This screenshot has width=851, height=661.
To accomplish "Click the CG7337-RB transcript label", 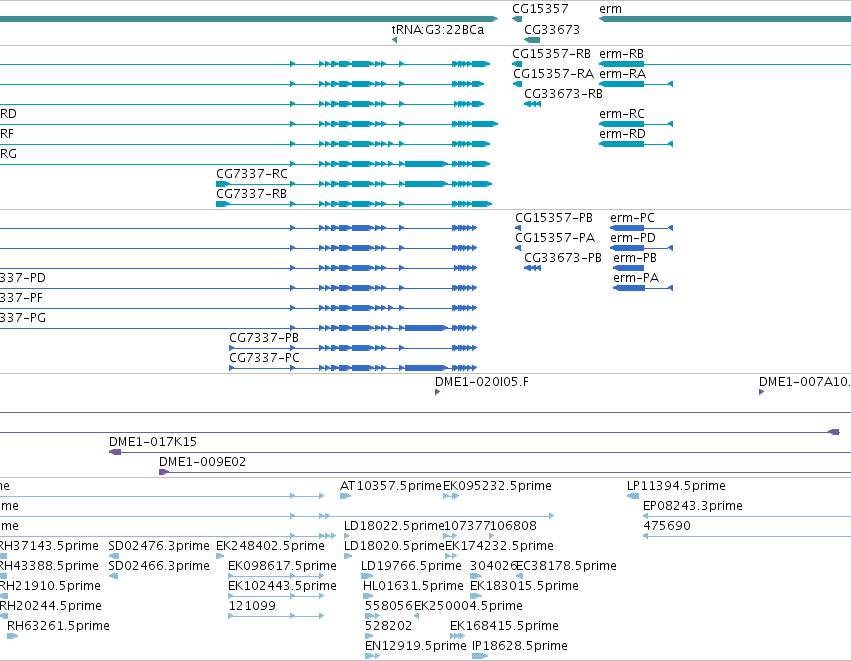I will tap(251, 194).
